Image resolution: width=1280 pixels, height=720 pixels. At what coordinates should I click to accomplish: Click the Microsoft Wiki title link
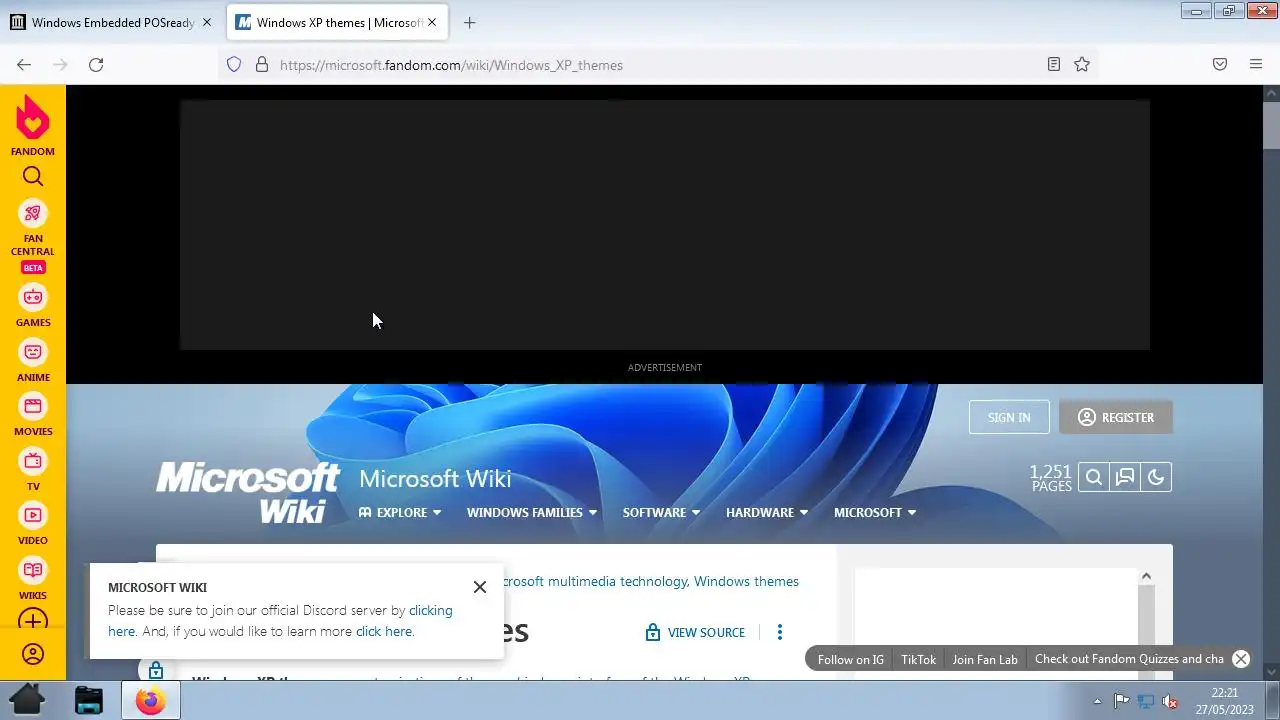click(x=435, y=478)
